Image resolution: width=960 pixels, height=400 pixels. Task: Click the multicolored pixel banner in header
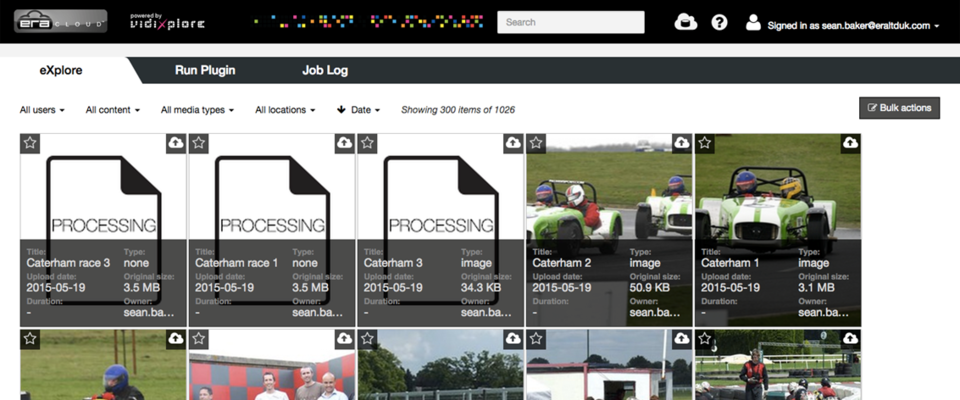coord(369,22)
